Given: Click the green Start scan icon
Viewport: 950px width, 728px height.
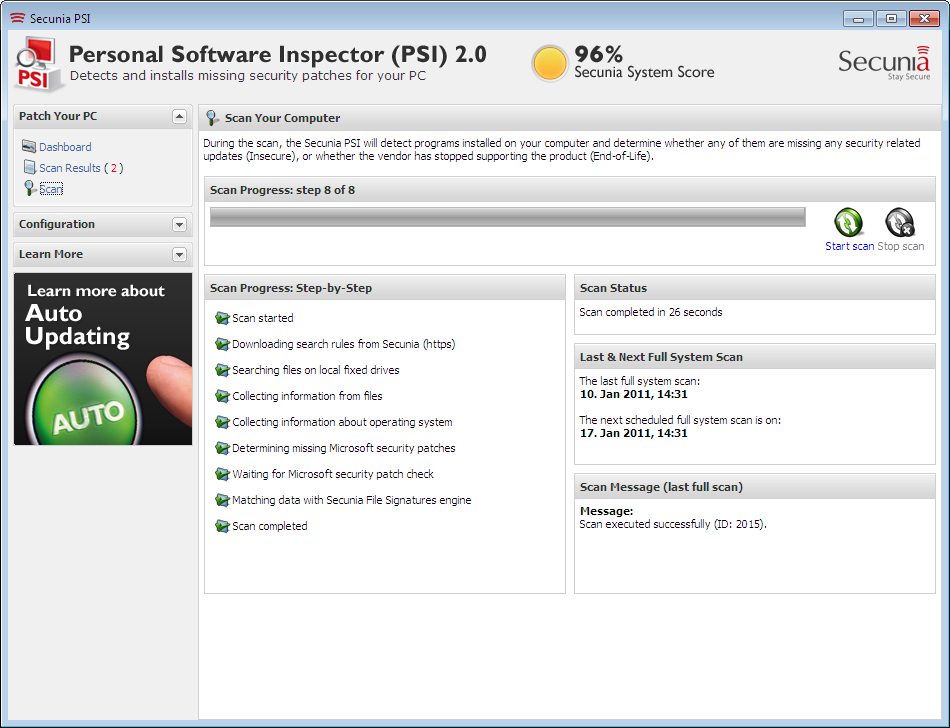Looking at the screenshot, I should [x=848, y=222].
